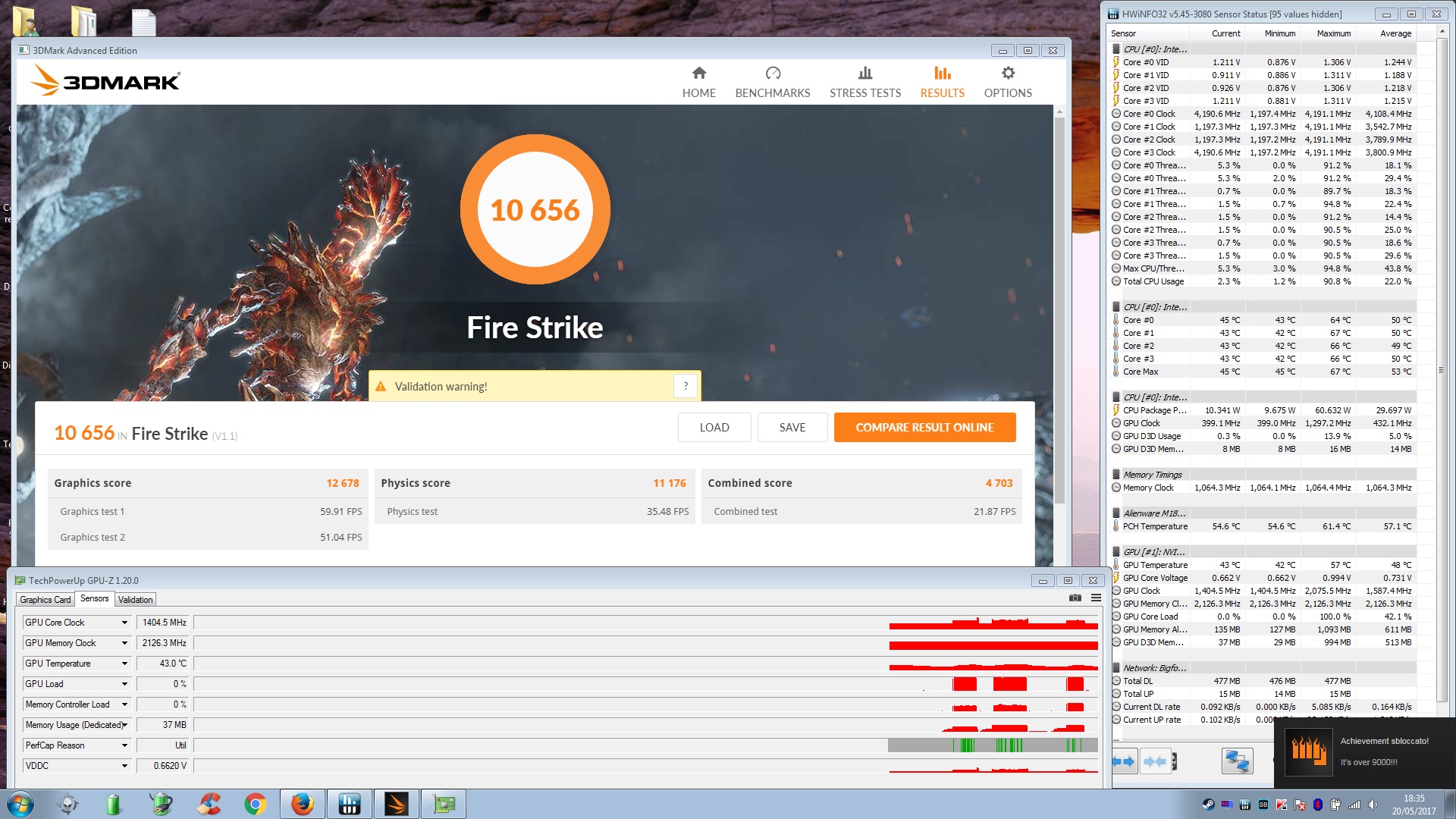Open Steam tray icon
Viewport: 1456px width, 819px height.
(1208, 805)
